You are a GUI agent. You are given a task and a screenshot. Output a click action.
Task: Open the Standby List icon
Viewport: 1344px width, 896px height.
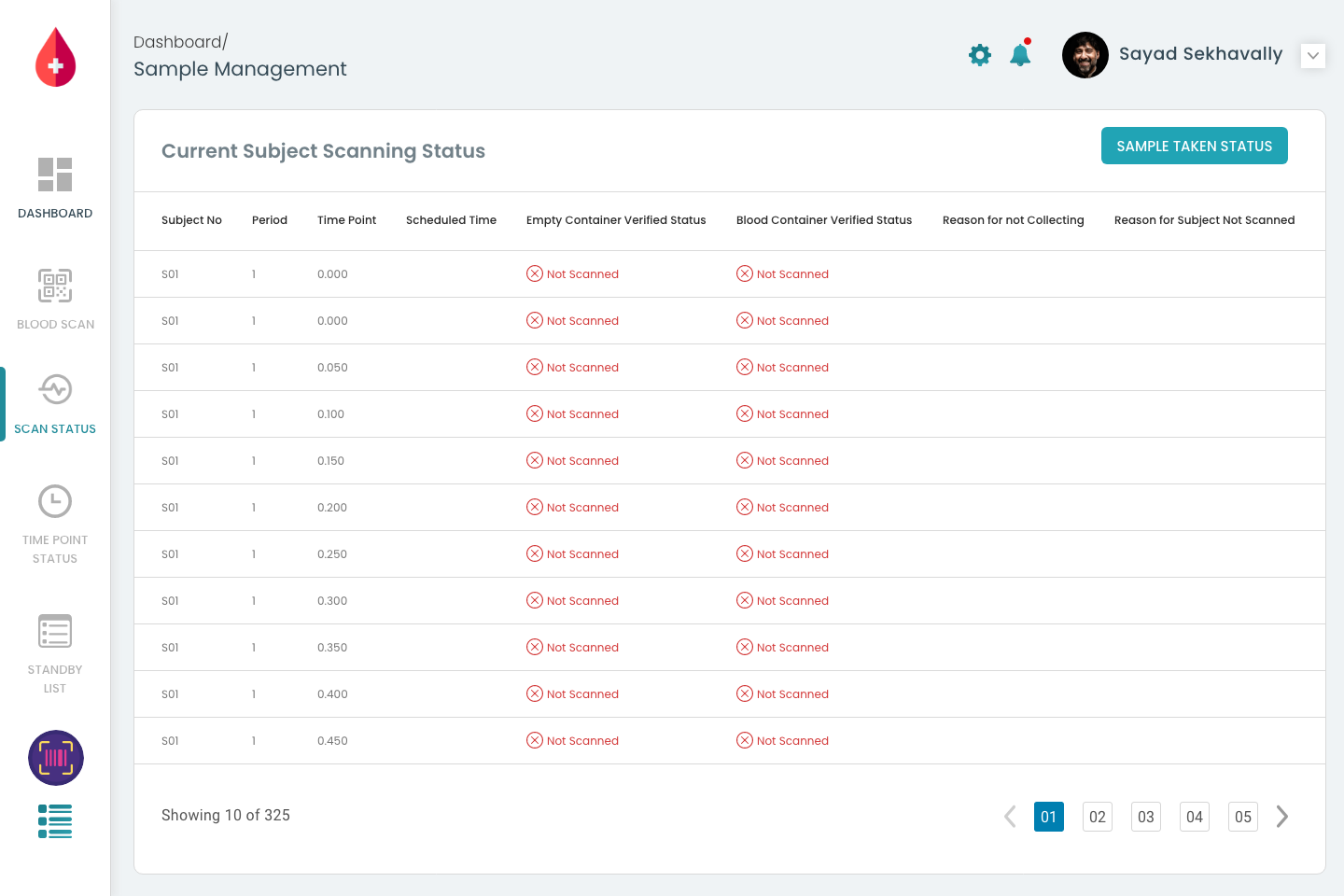click(x=55, y=631)
